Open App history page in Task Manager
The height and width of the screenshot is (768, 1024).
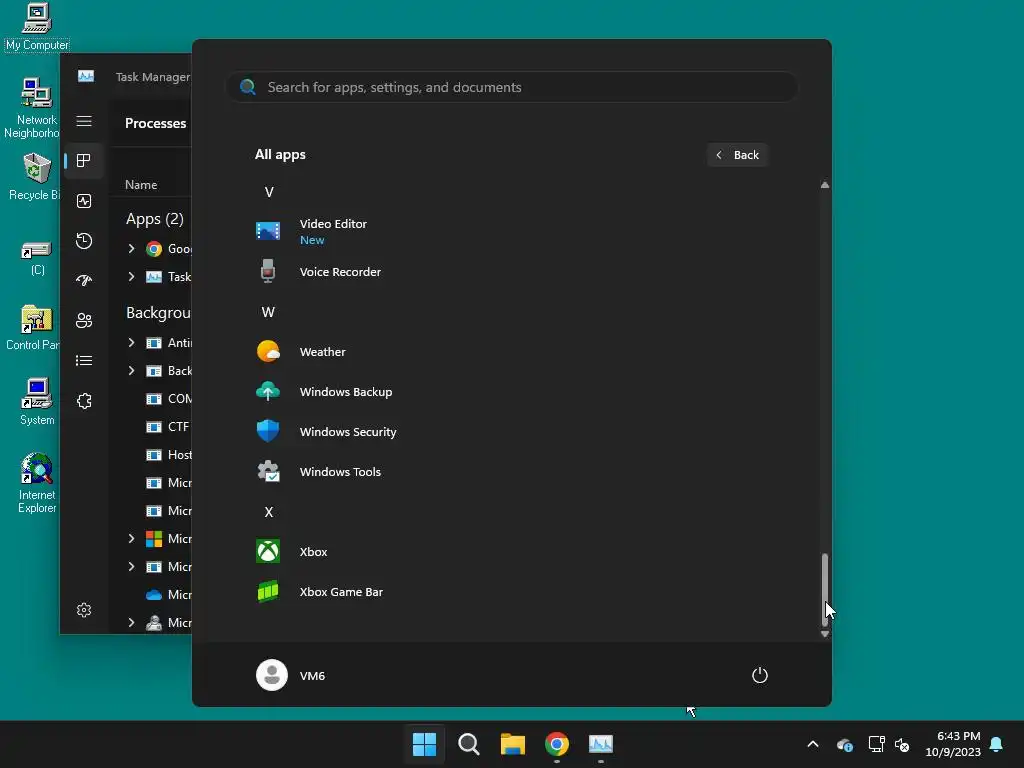[x=84, y=241]
